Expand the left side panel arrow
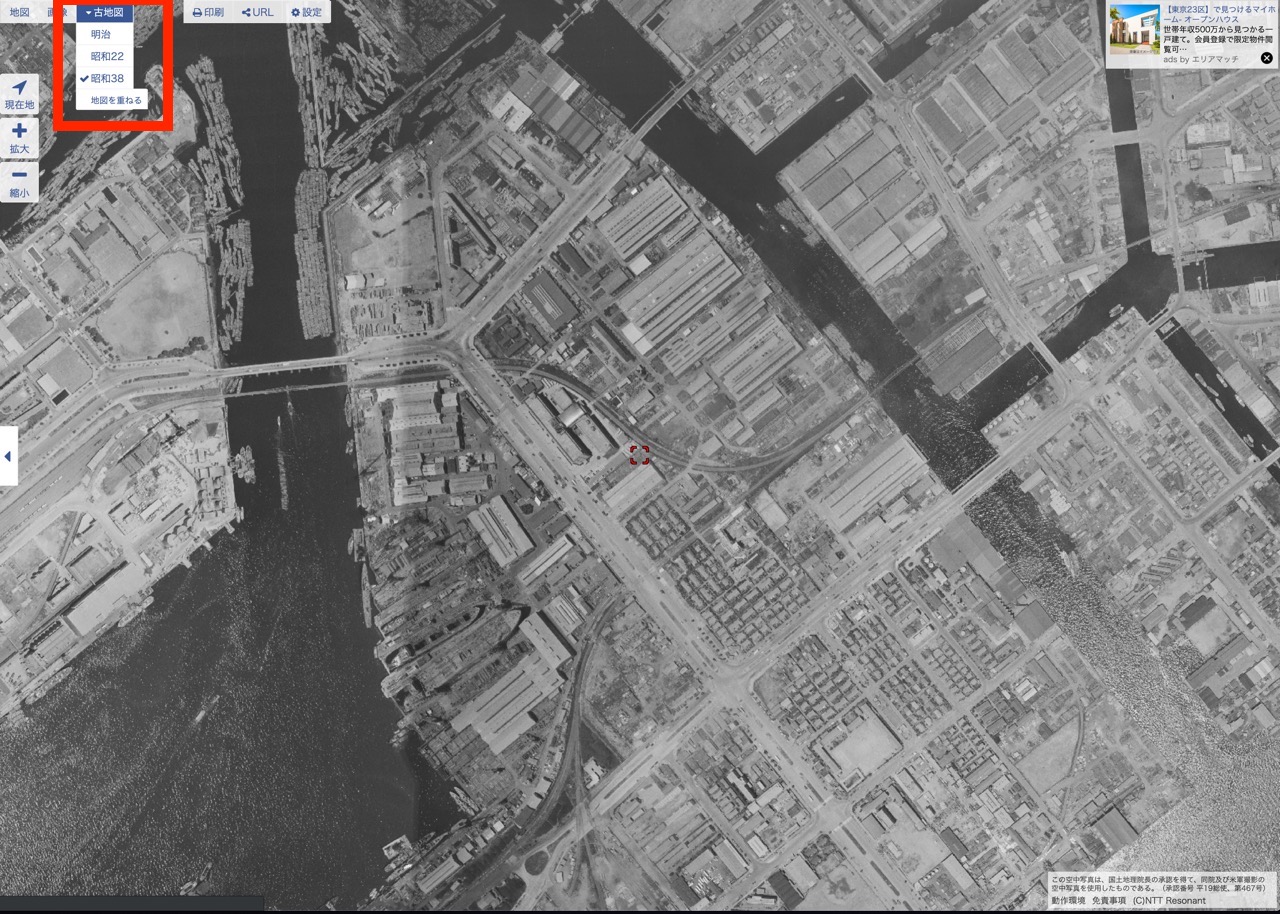The image size is (1280, 914). click(8, 456)
